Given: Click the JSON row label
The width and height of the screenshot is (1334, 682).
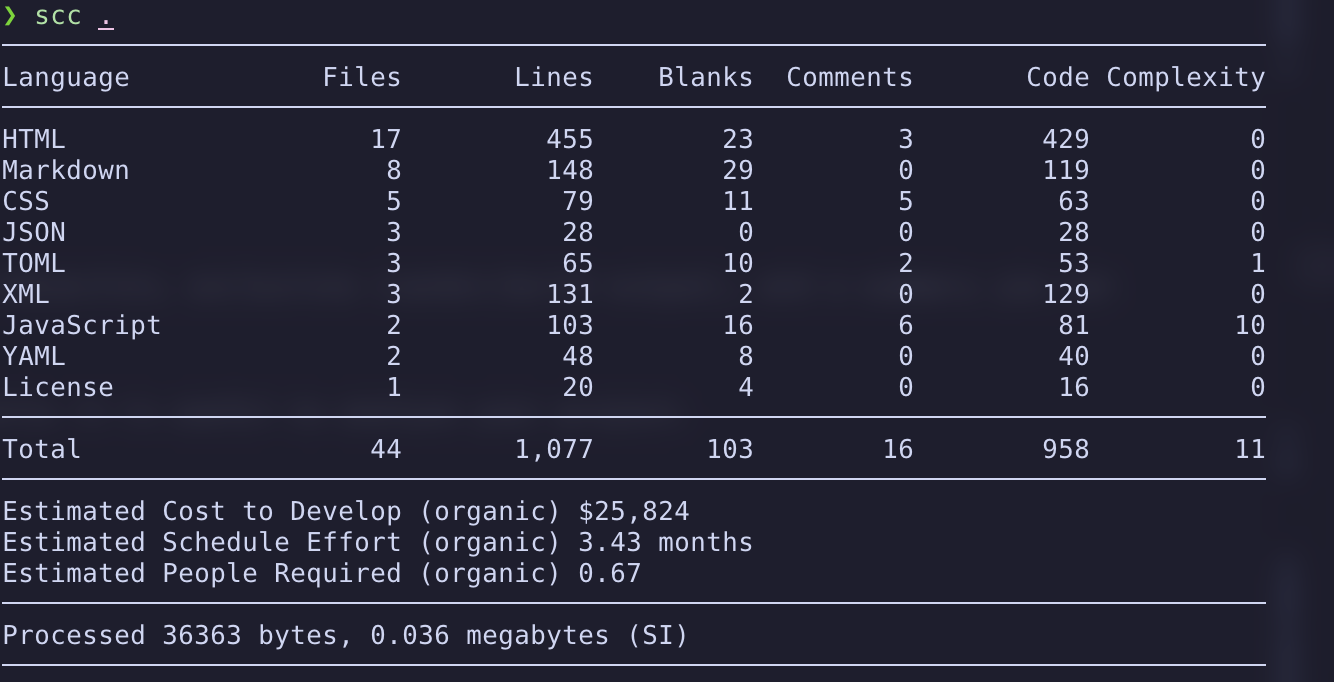Looking at the screenshot, I should click(34, 232).
